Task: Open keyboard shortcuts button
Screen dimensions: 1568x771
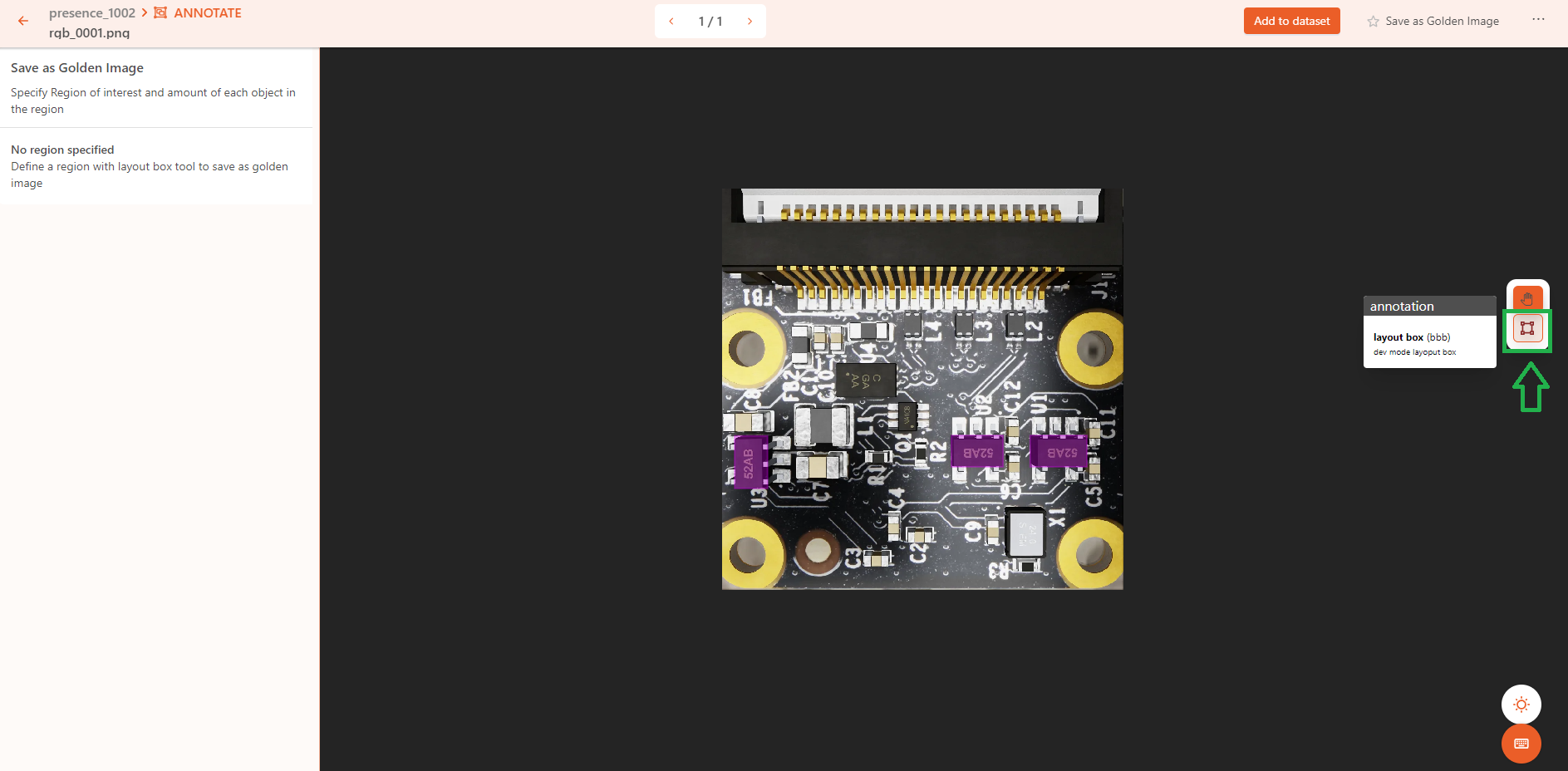Action: (1521, 744)
